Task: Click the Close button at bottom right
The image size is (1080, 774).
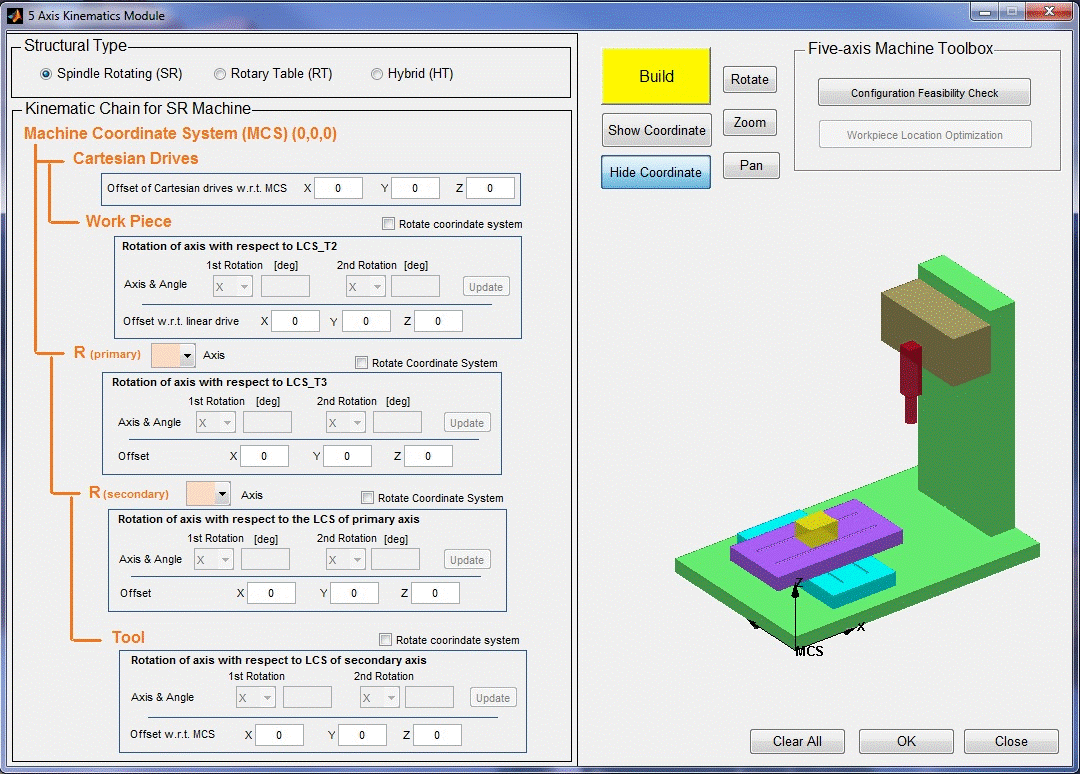Action: pos(1011,741)
